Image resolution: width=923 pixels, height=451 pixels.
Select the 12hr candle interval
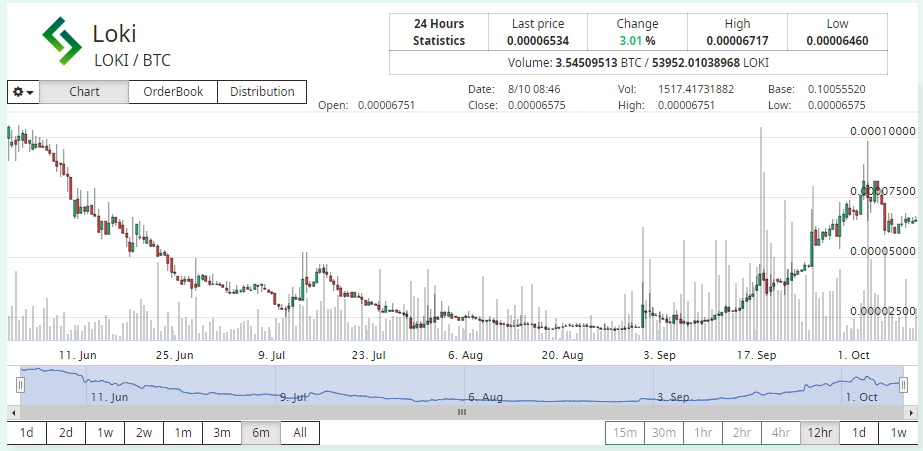click(819, 433)
